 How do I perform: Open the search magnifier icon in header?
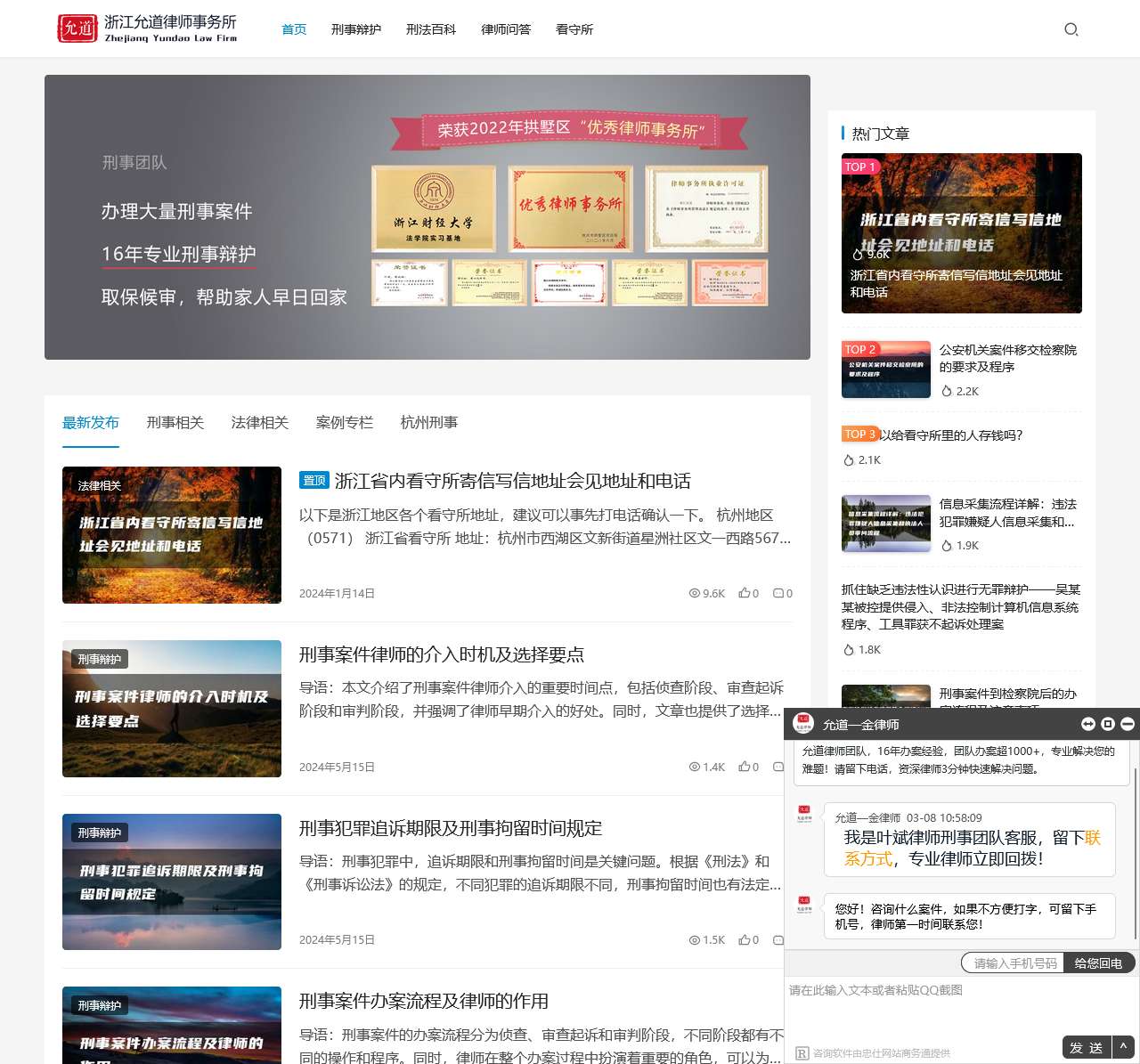(1071, 29)
